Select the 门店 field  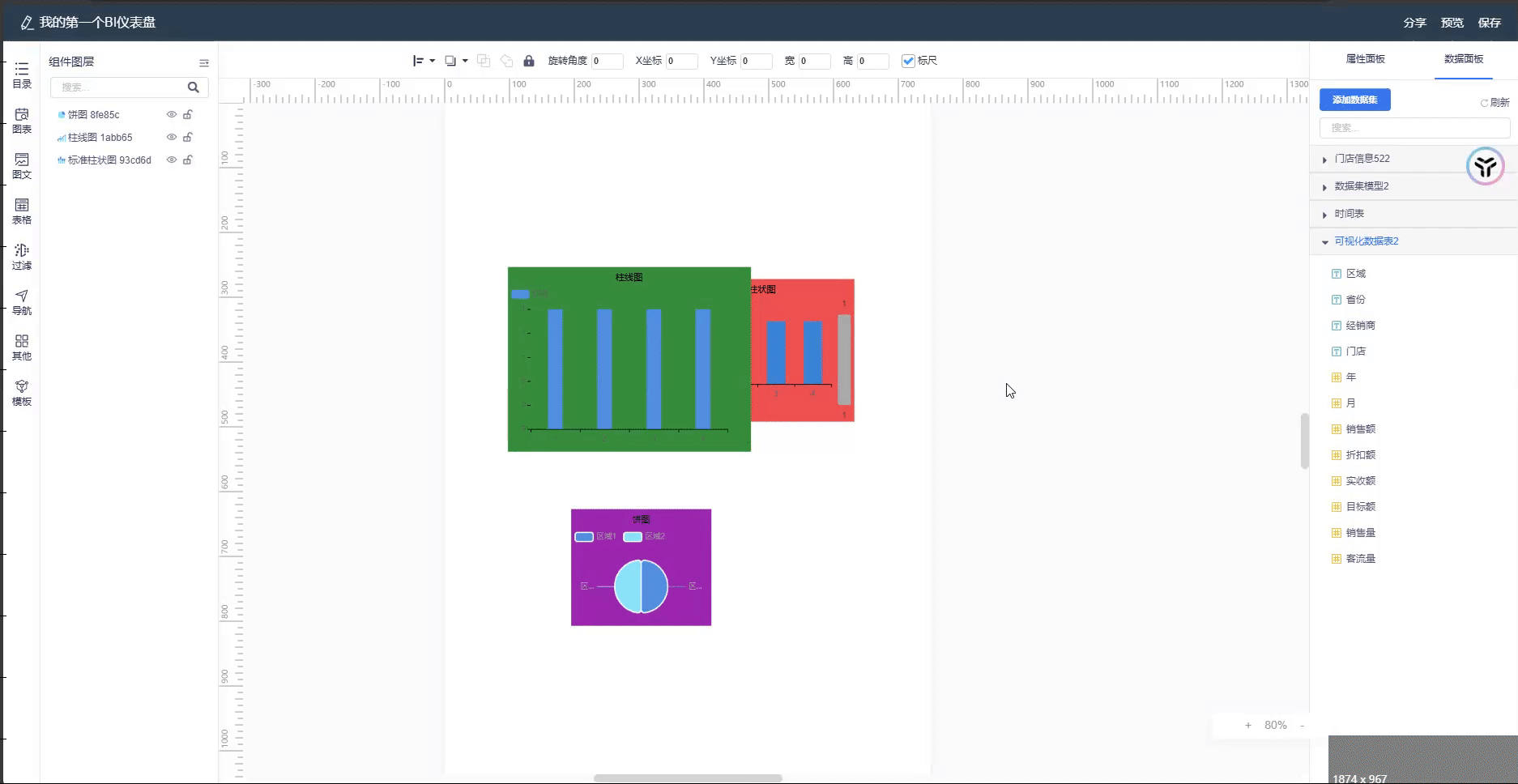point(1355,352)
